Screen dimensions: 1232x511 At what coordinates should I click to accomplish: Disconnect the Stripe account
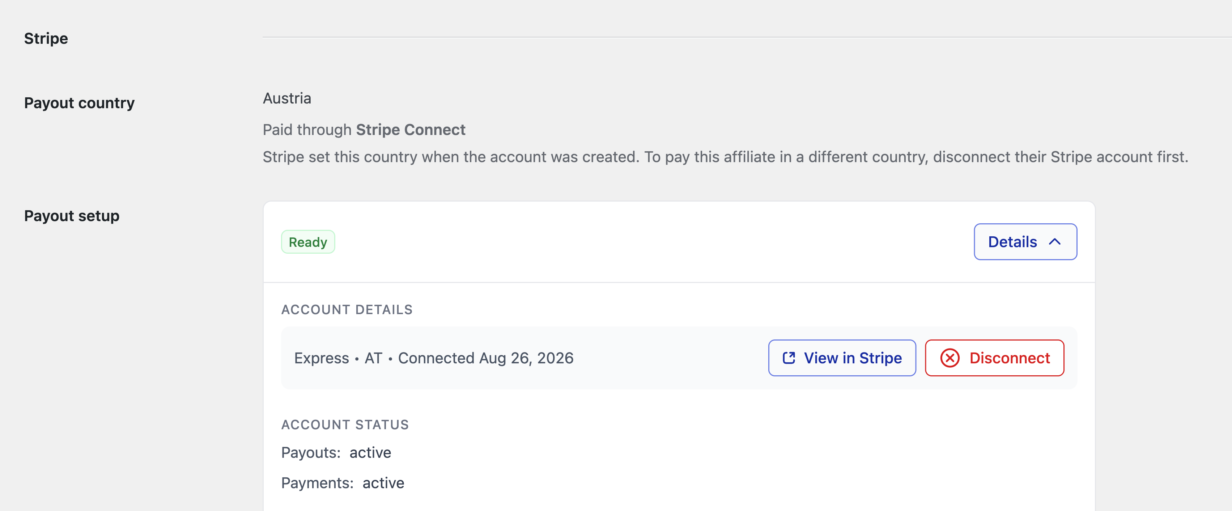coord(994,358)
